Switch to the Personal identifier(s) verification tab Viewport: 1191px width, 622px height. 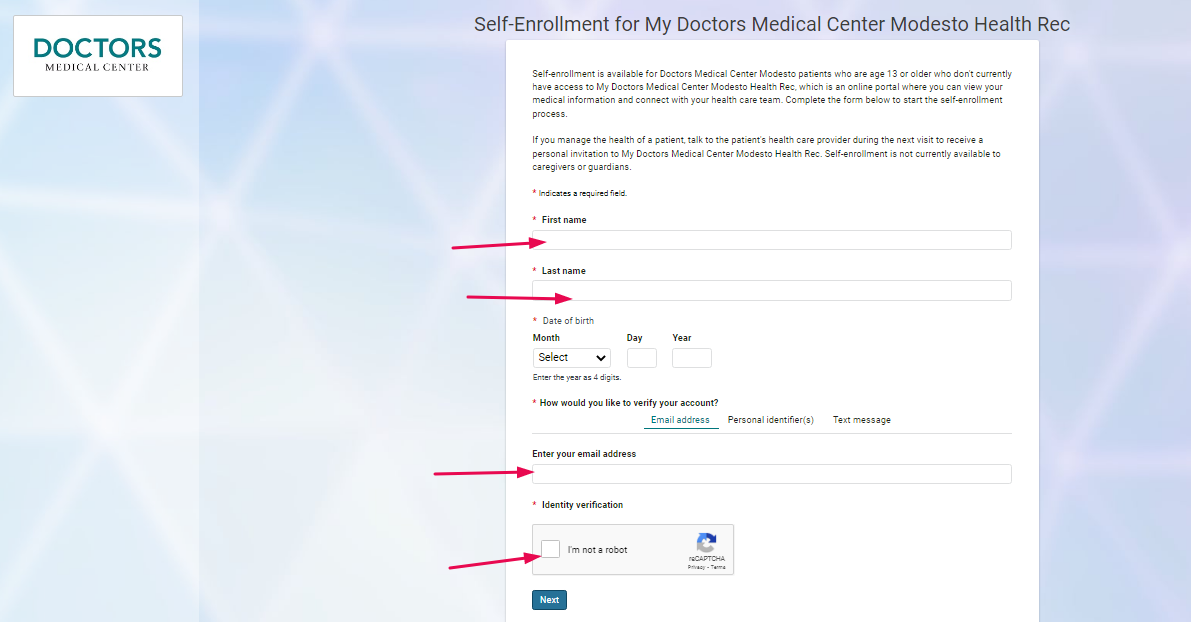coord(770,419)
